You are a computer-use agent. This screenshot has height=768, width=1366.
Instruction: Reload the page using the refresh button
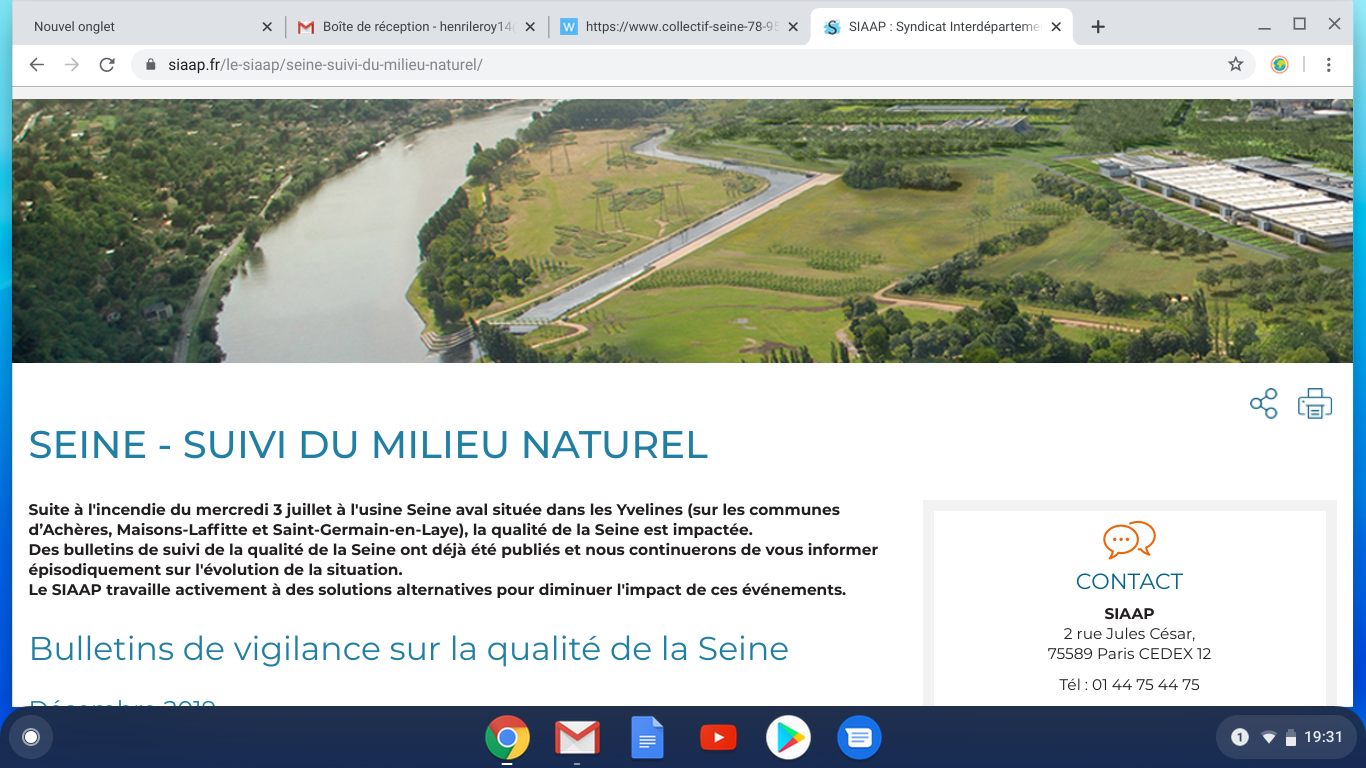107,65
